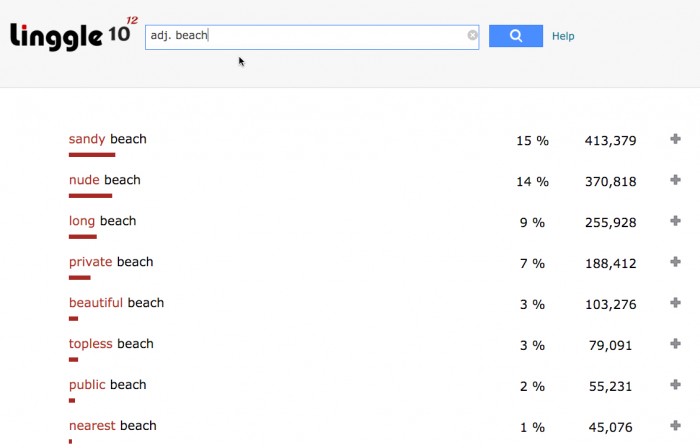700x448 pixels.
Task: Expand the "topless beach" entry
Action: click(x=676, y=344)
